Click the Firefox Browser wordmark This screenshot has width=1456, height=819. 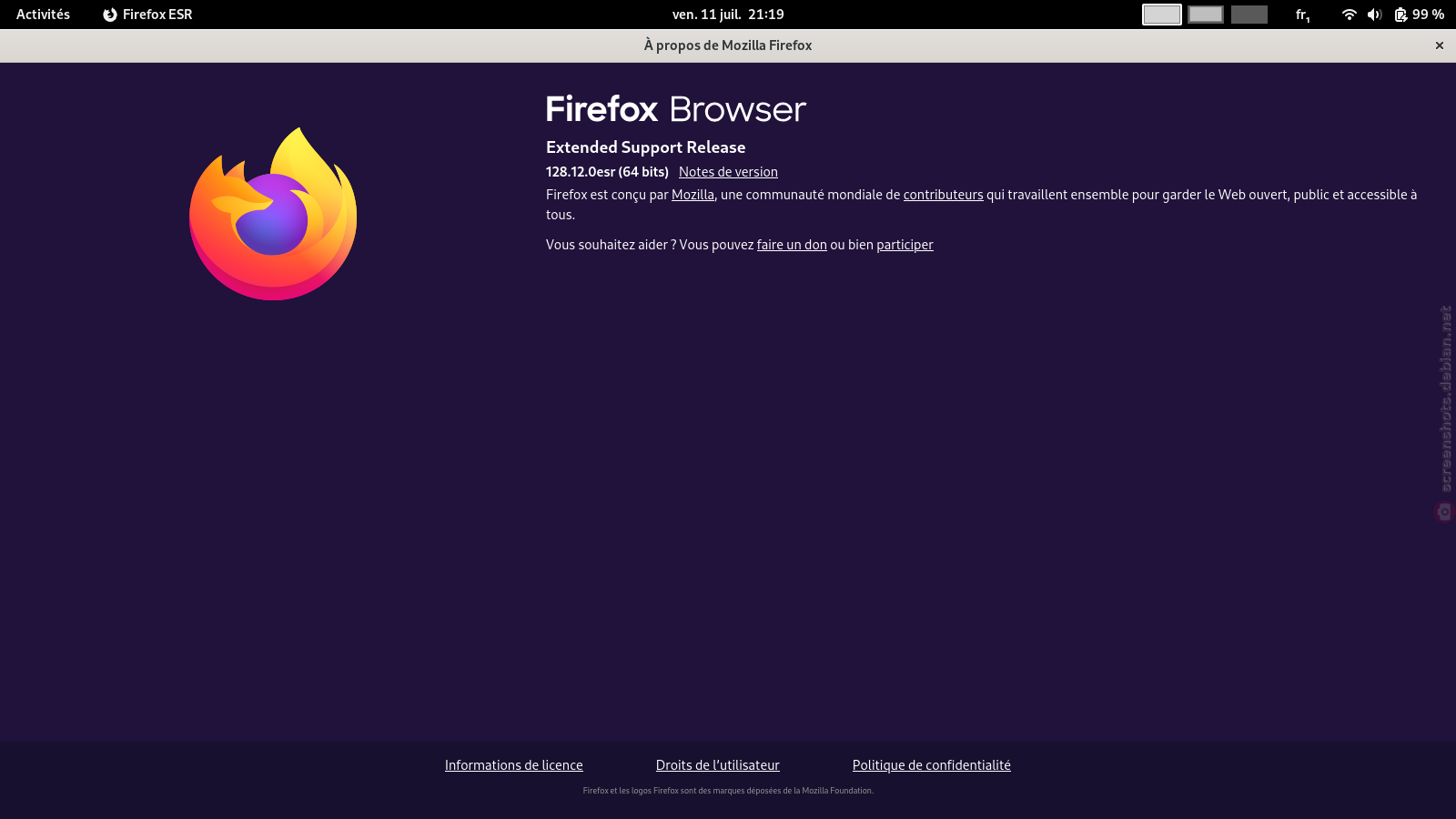(676, 109)
